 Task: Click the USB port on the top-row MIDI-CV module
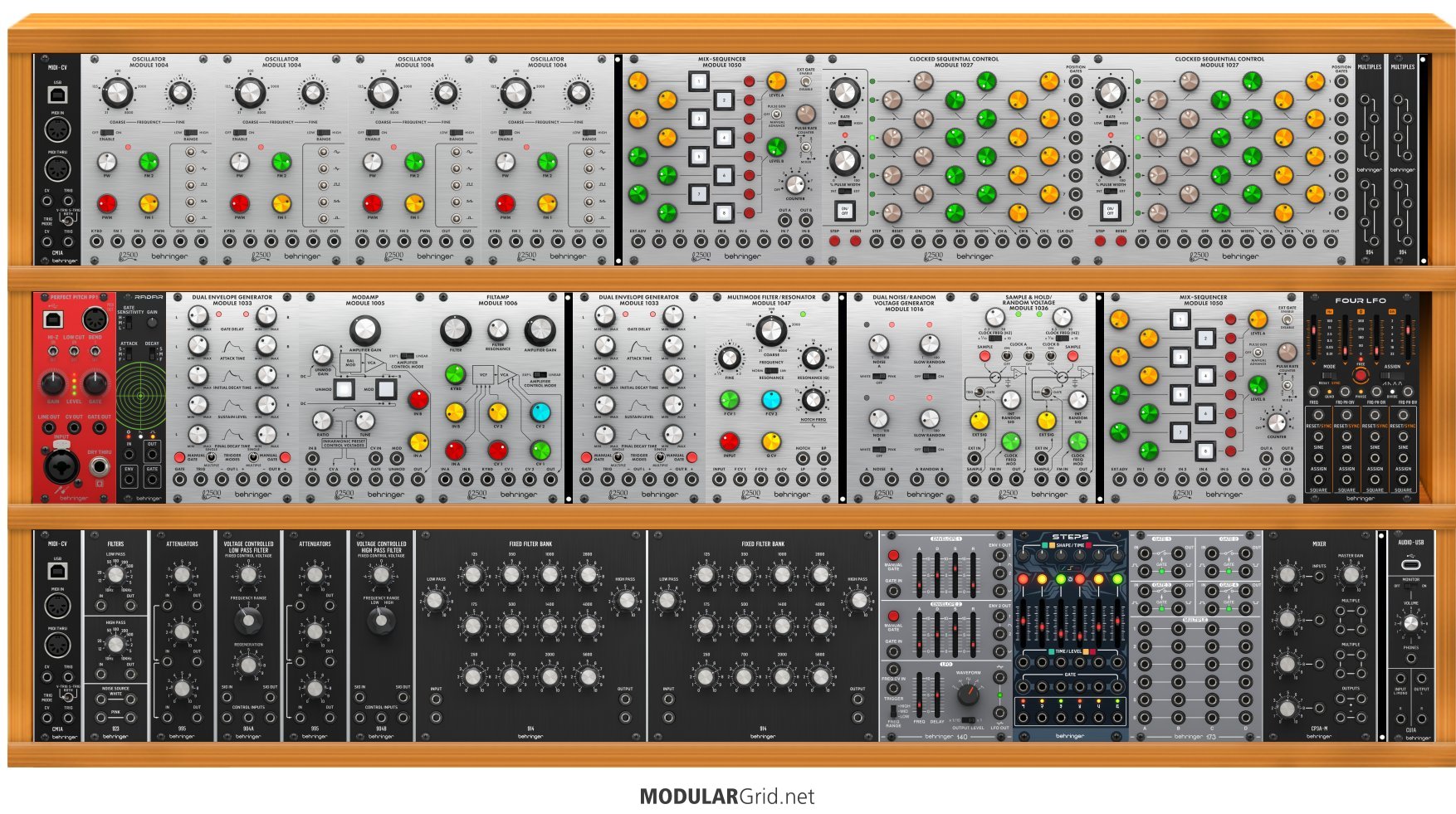pyautogui.click(x=57, y=95)
